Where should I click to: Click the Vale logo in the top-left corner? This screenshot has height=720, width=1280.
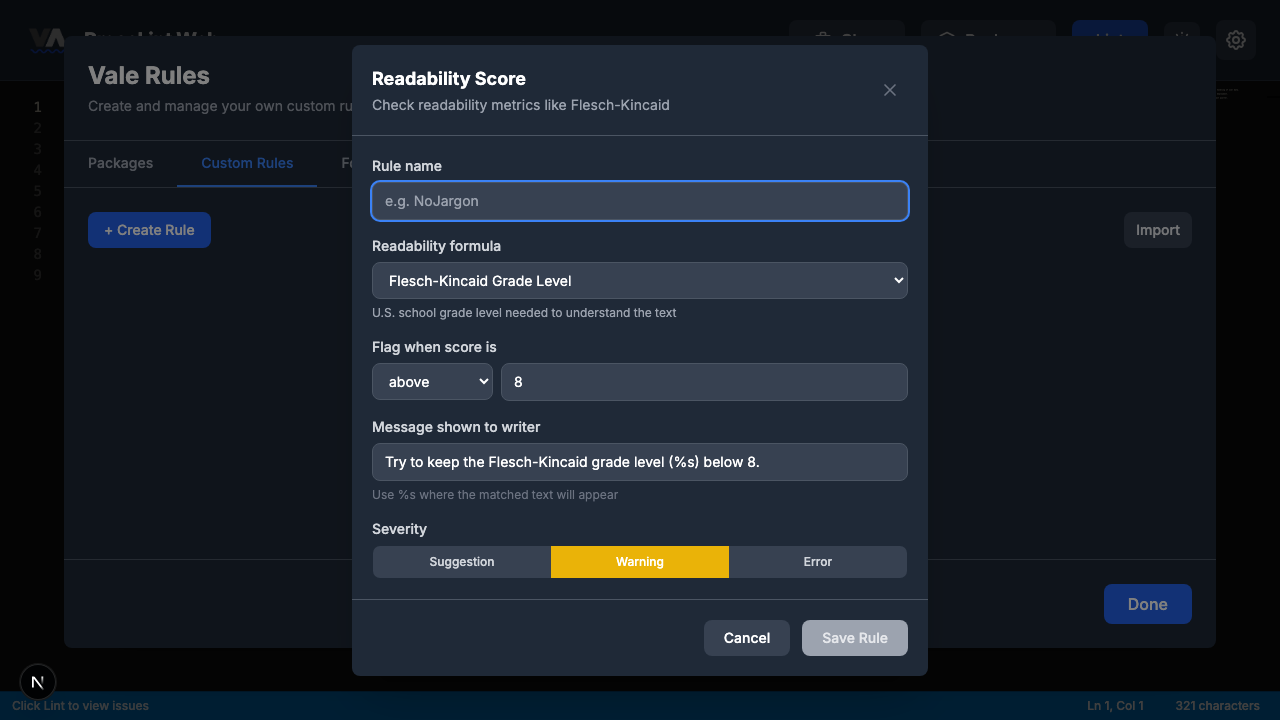[45, 40]
